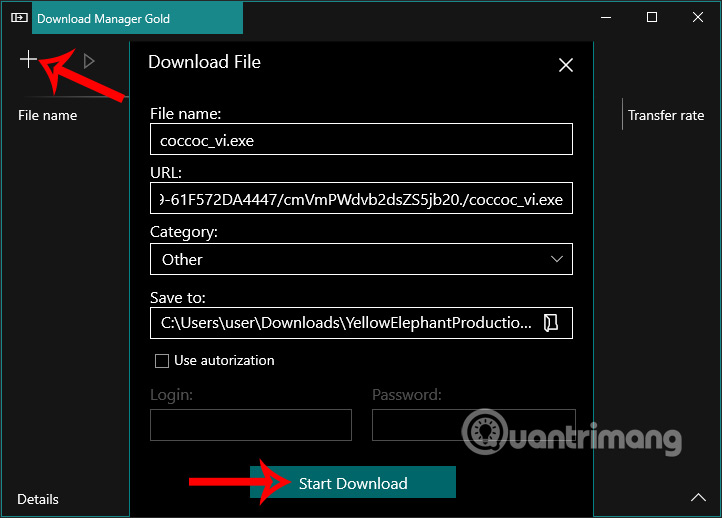722x518 pixels.
Task: Click the File name column header
Action: click(x=47, y=115)
